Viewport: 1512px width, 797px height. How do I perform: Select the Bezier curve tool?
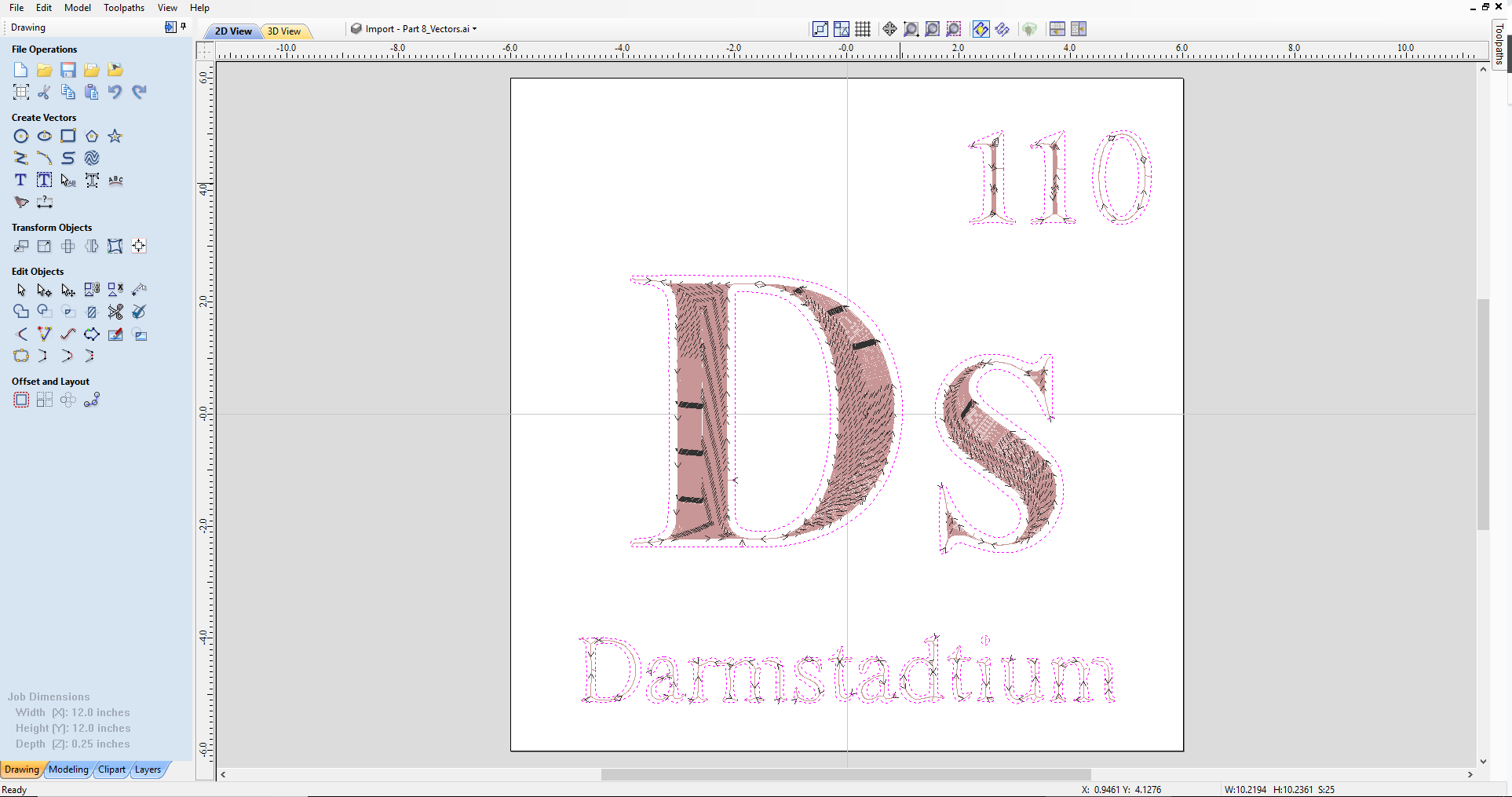[68, 158]
